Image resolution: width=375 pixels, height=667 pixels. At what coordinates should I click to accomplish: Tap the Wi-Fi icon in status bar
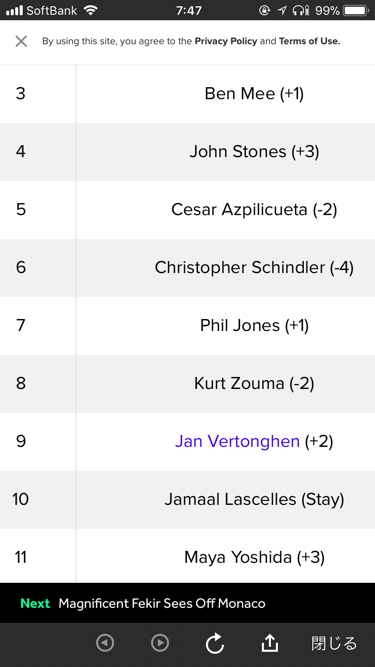[91, 10]
